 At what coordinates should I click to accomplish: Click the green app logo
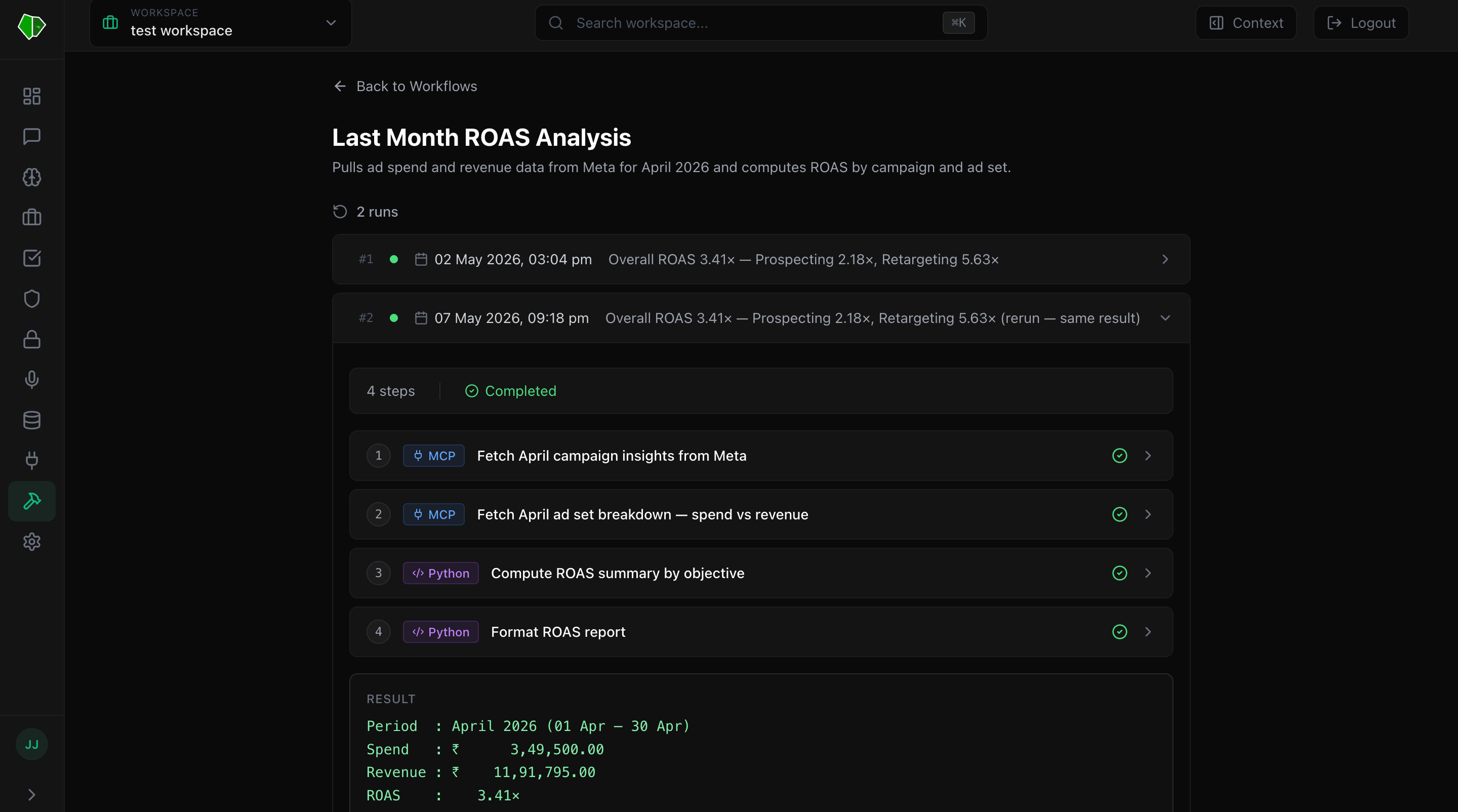pos(32,26)
